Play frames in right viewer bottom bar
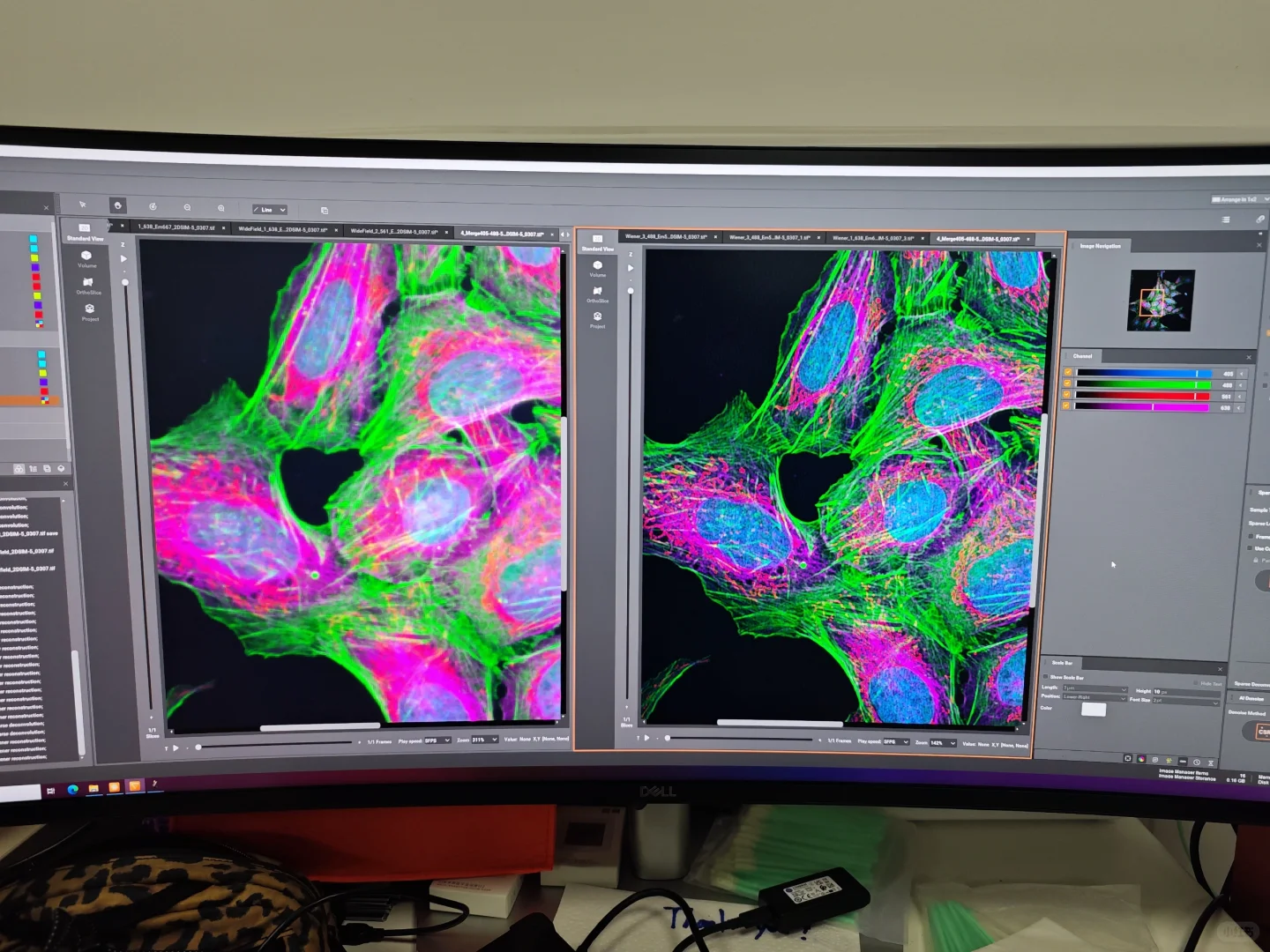 click(646, 738)
